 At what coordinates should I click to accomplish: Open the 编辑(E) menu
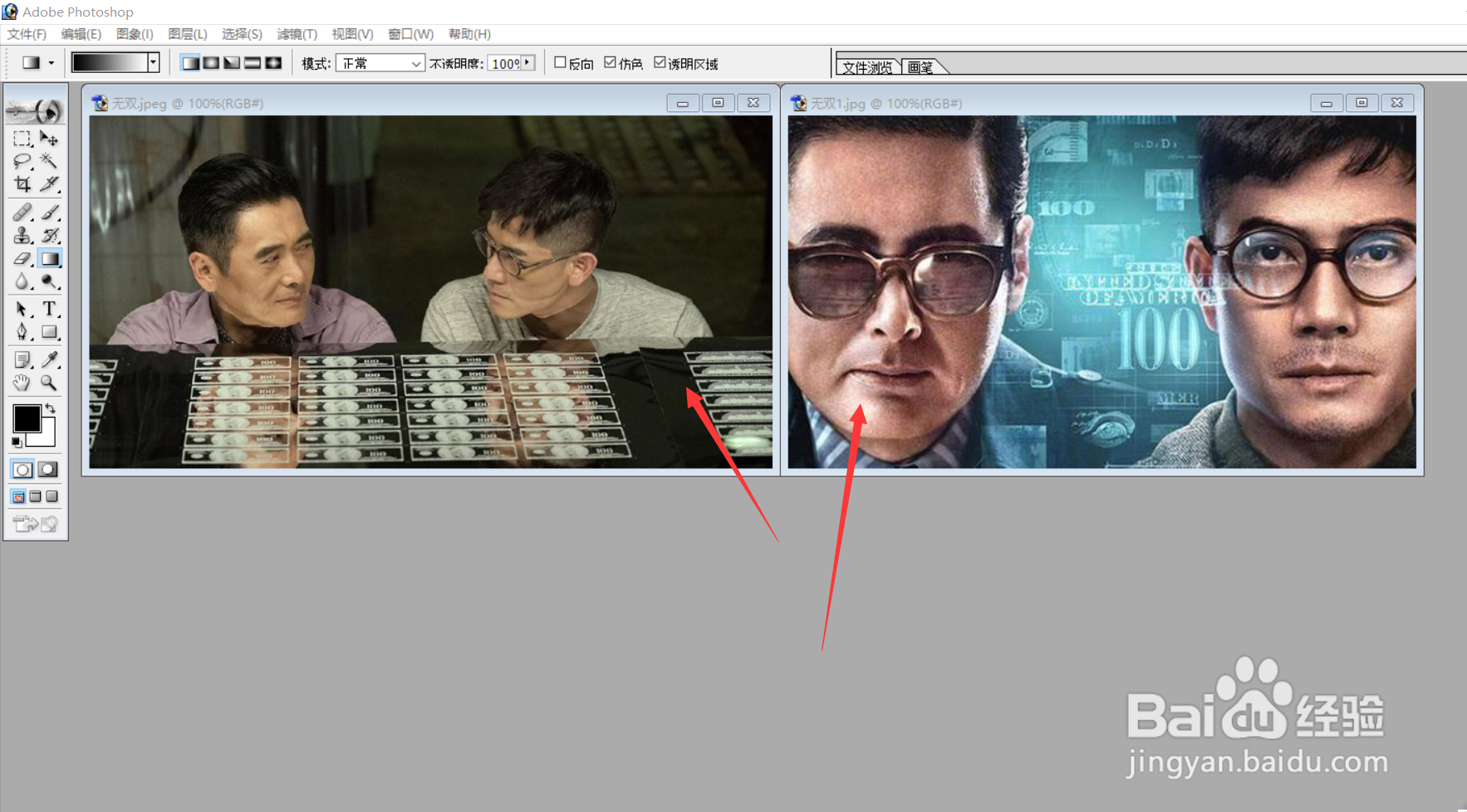pos(81,34)
